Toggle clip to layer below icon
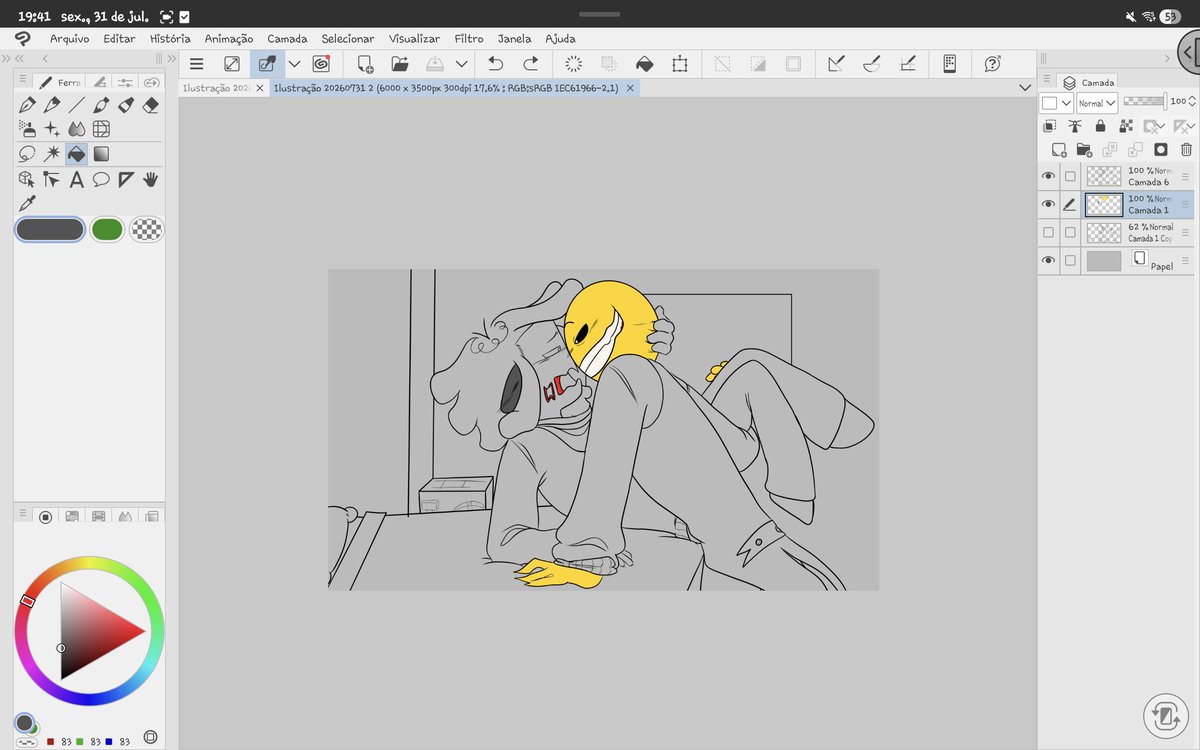Image resolution: width=1200 pixels, height=750 pixels. pyautogui.click(x=1049, y=126)
